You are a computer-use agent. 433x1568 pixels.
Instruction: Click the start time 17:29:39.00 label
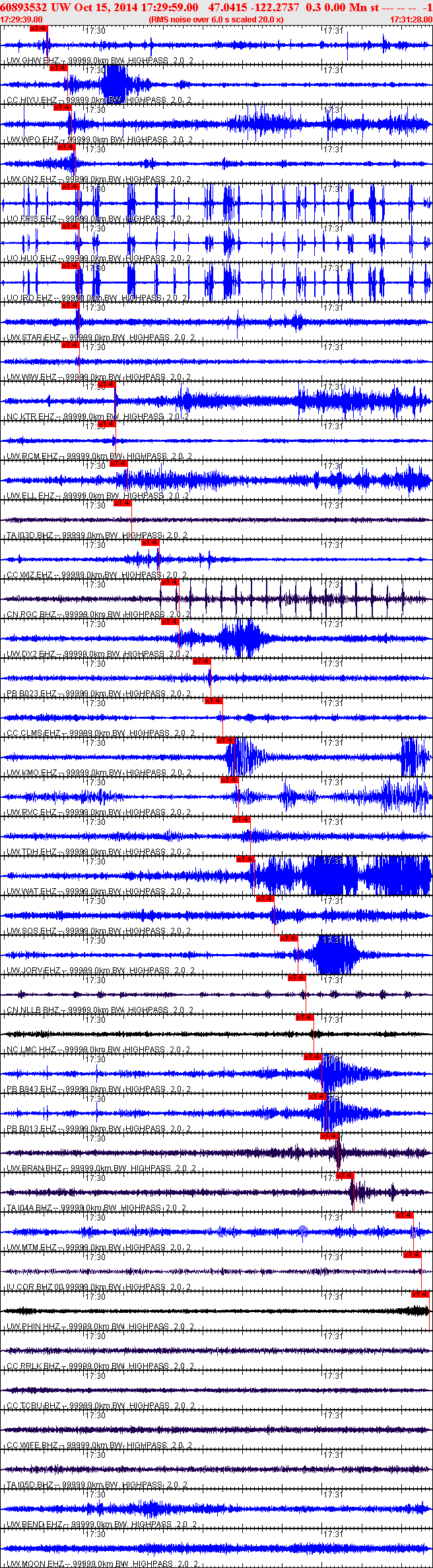tap(21, 20)
